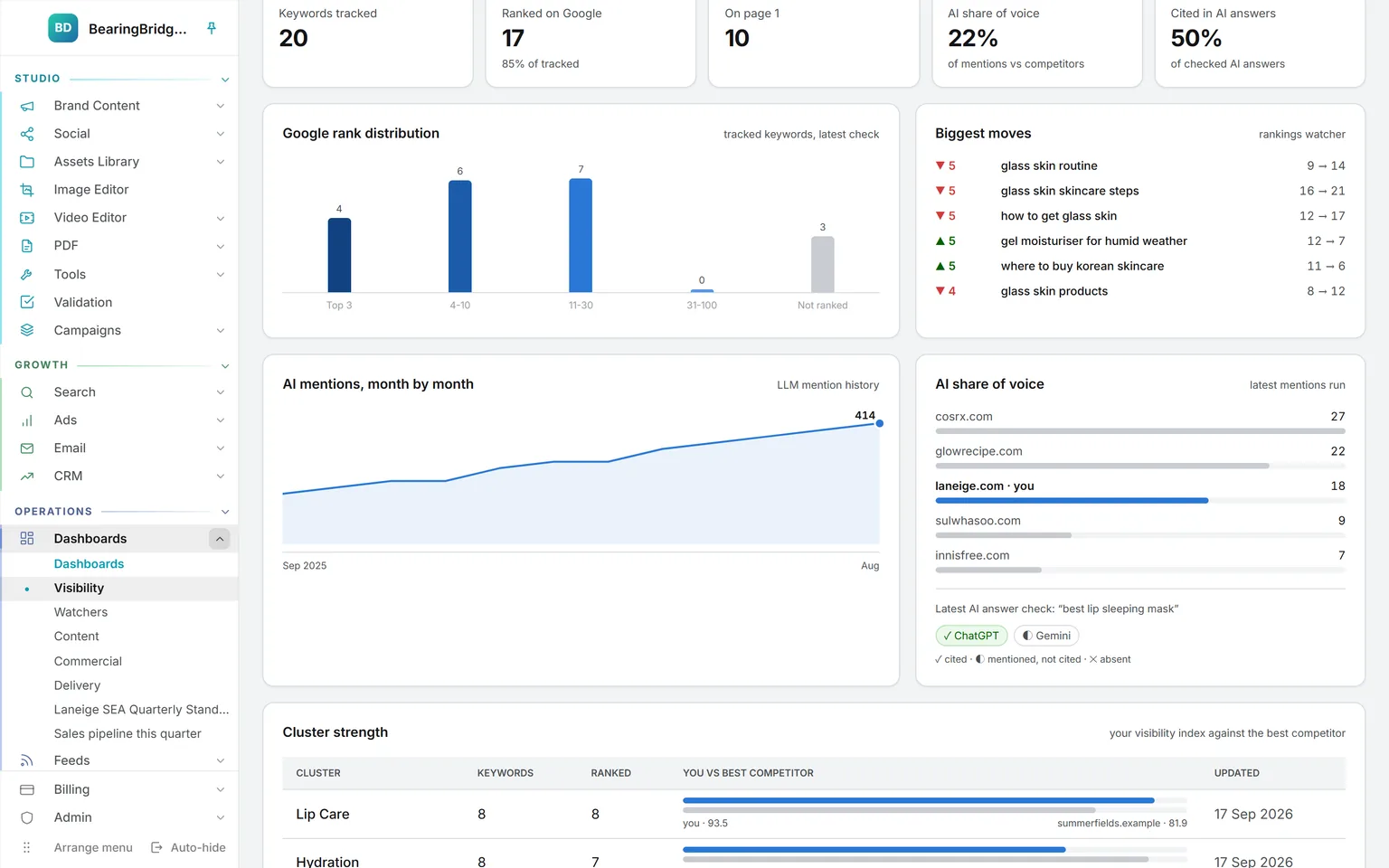Expand the Billing submenu chevron

(221, 789)
